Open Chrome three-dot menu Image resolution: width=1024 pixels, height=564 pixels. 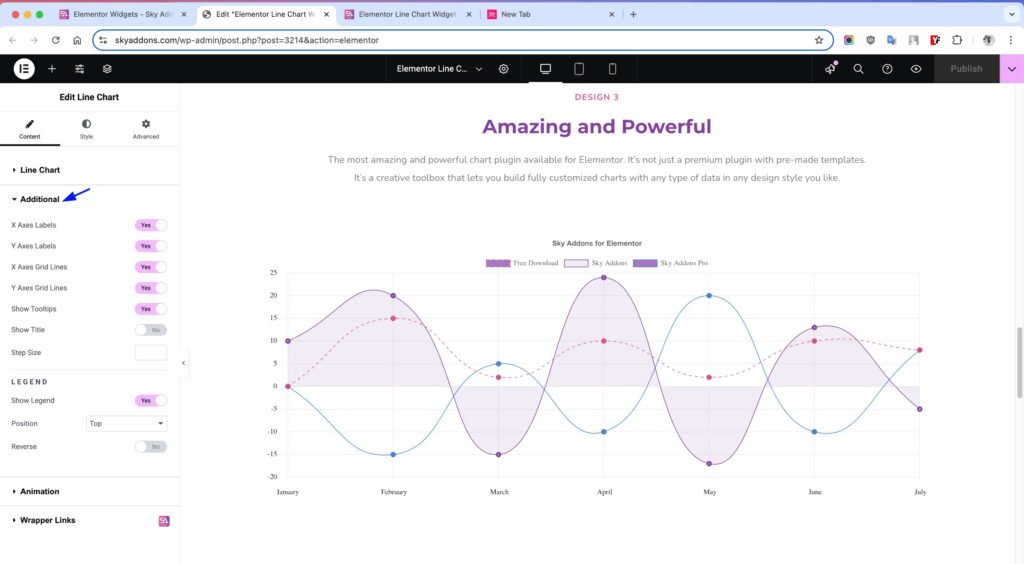pos(1010,40)
